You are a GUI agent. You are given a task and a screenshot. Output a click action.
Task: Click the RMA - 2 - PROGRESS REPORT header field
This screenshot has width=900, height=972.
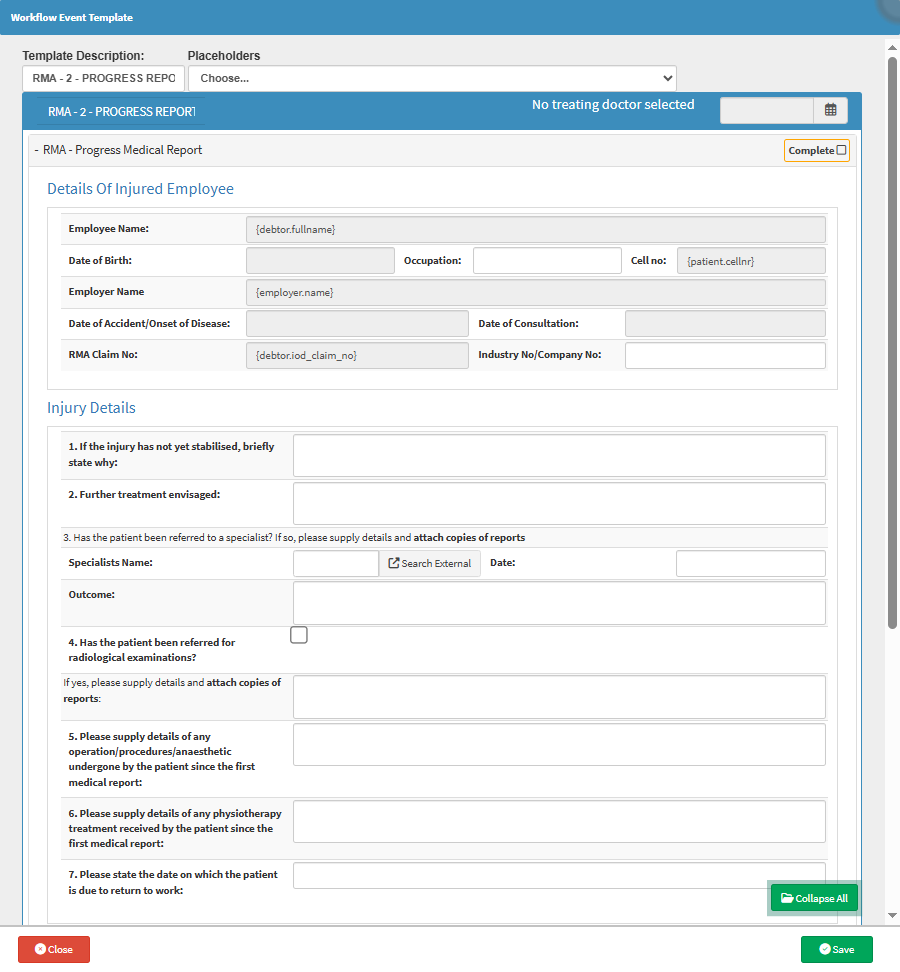coord(121,112)
